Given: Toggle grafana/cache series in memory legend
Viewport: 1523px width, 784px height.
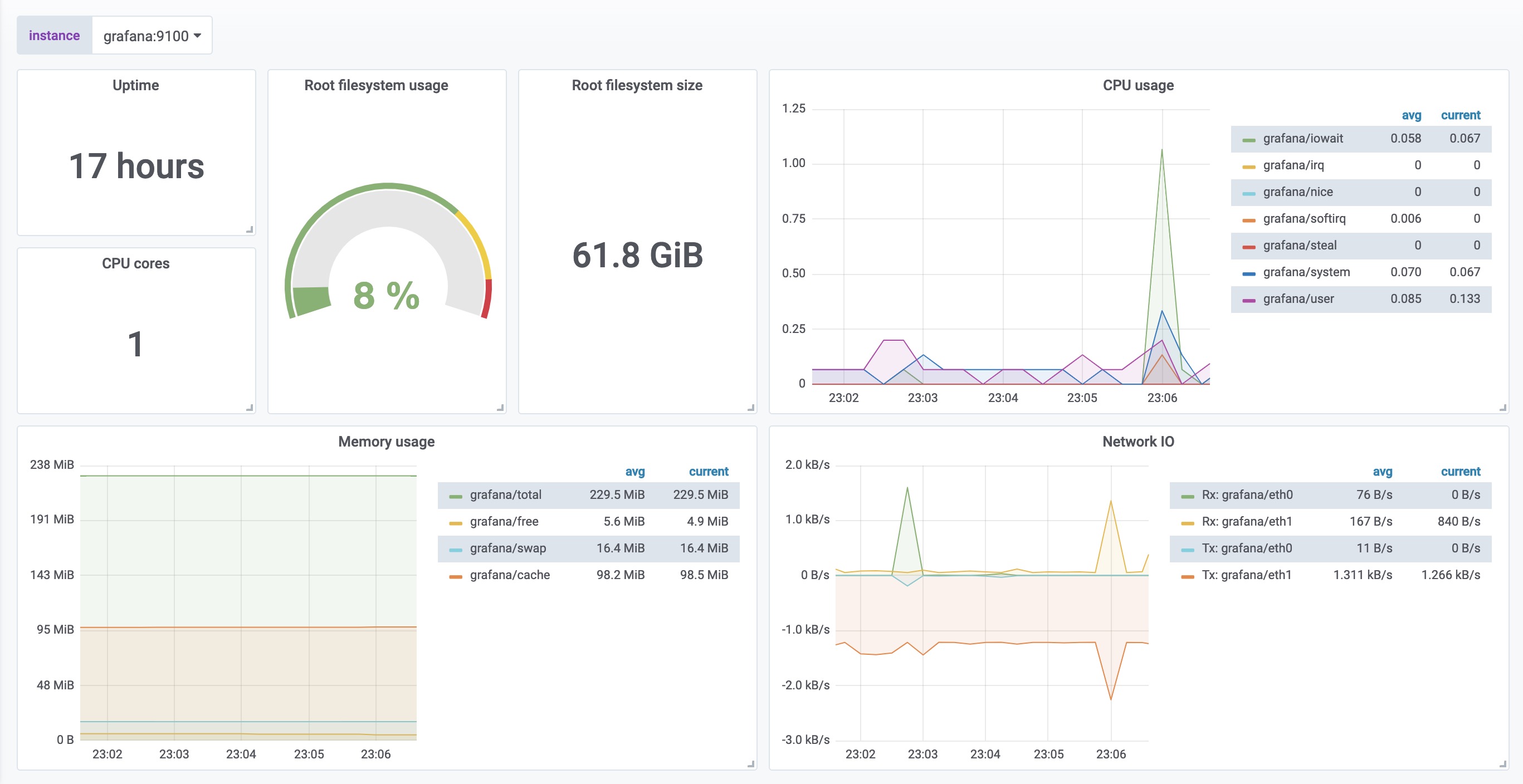Looking at the screenshot, I should 509,575.
